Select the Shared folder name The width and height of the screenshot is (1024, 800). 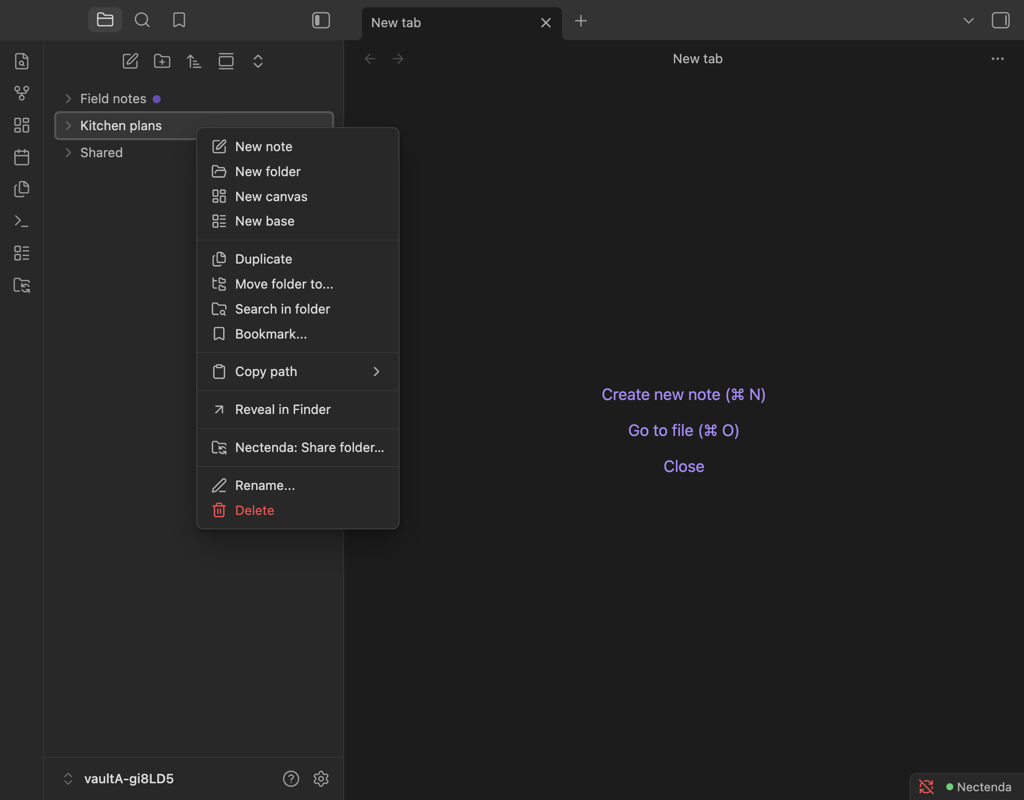coord(101,152)
